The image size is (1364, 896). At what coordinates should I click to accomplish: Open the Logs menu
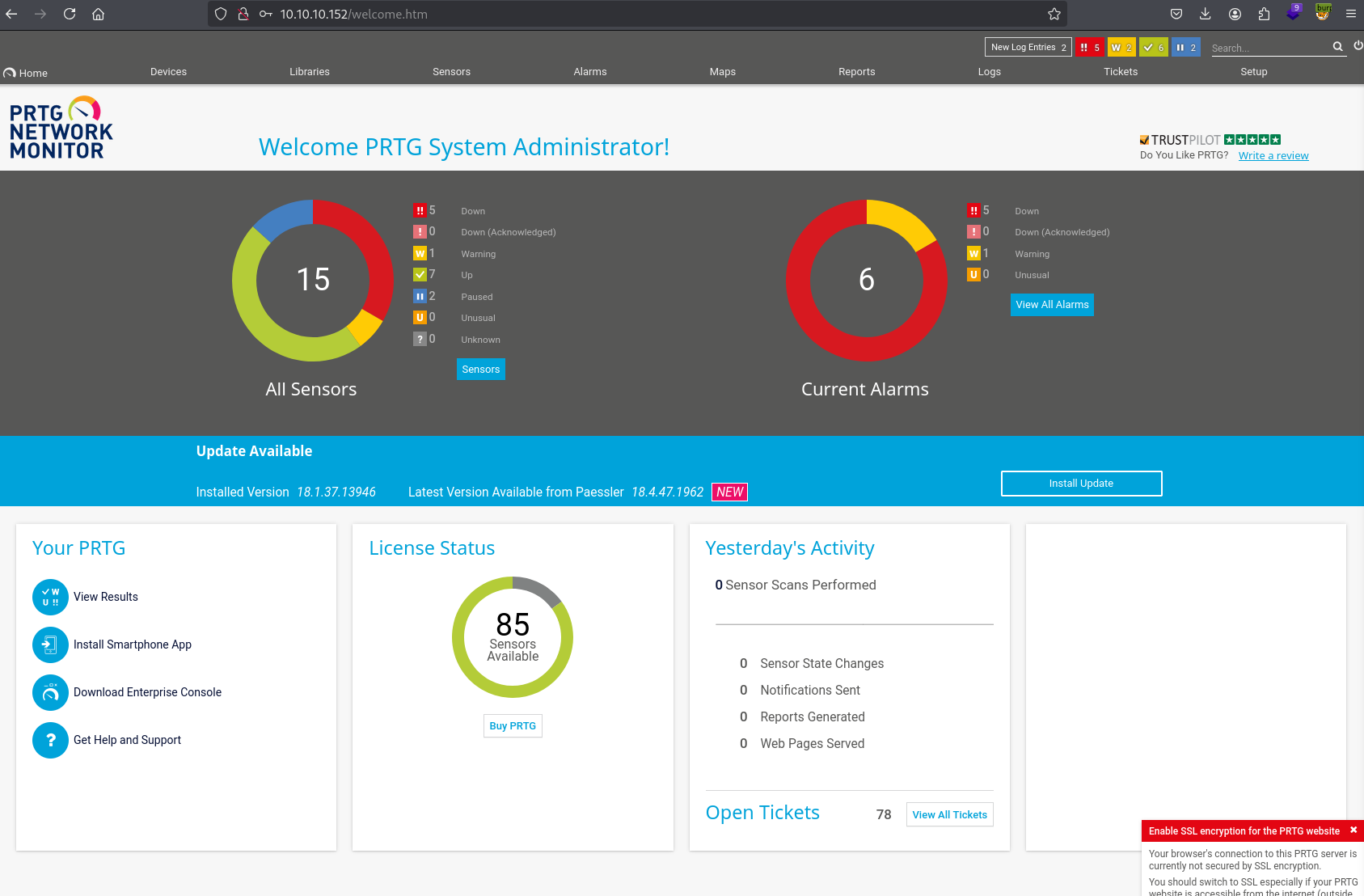pyautogui.click(x=990, y=72)
